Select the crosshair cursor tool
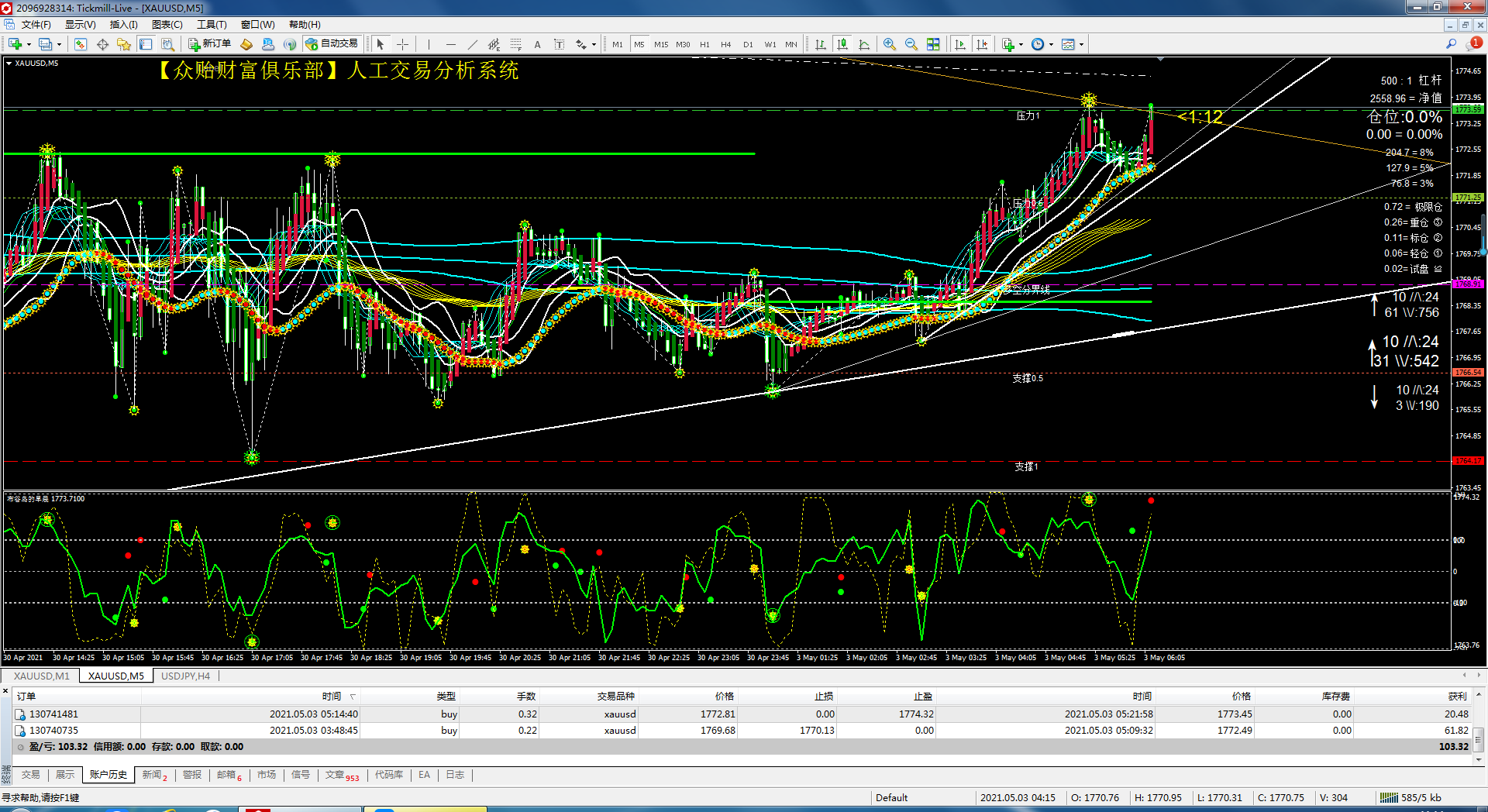This screenshot has width=1488, height=812. [x=402, y=44]
